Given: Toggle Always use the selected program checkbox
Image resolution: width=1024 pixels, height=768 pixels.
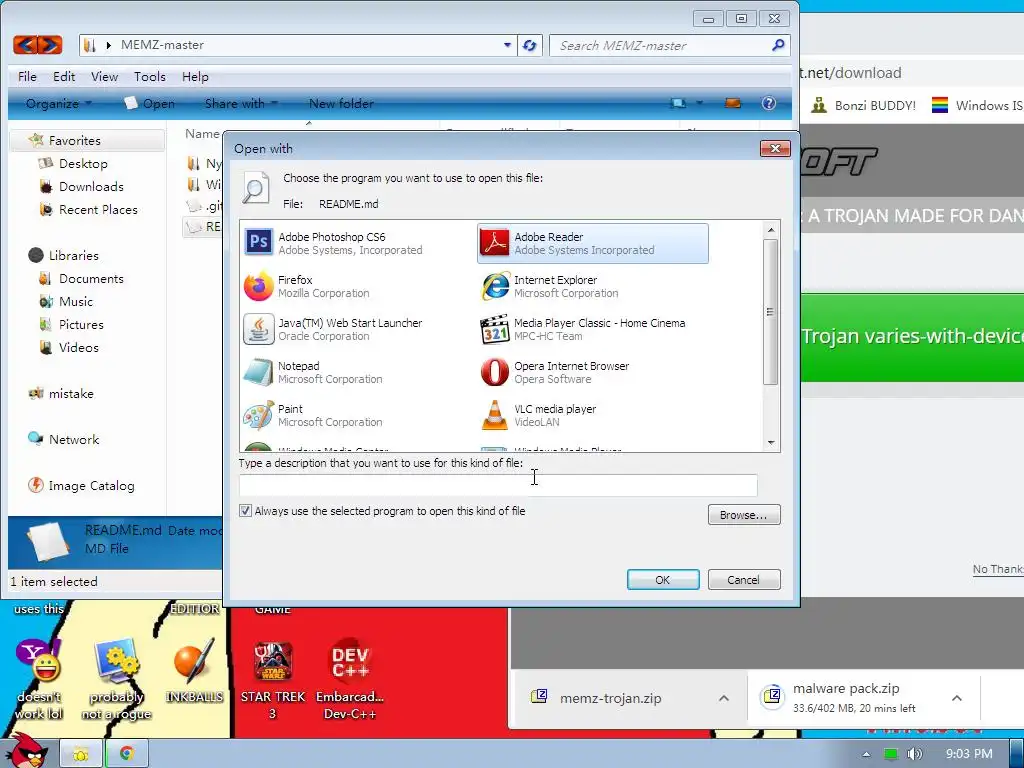Looking at the screenshot, I should coord(246,511).
